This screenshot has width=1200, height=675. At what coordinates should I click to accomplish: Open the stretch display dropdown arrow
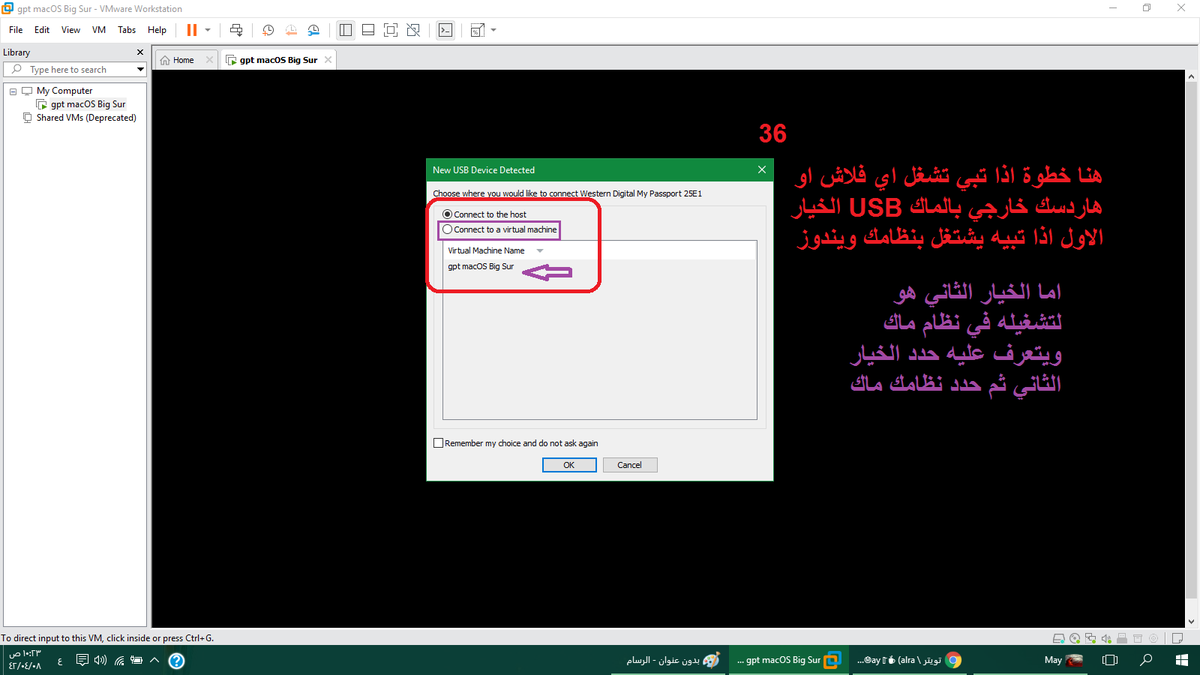coord(493,30)
